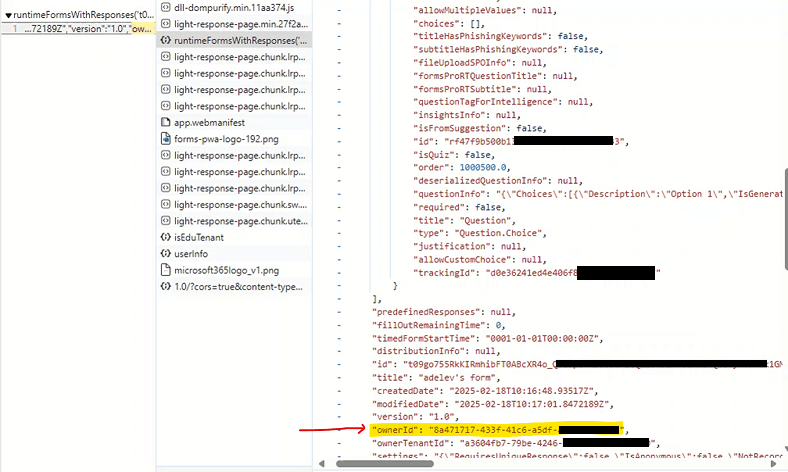Click the "justification": null line

tap(469, 246)
